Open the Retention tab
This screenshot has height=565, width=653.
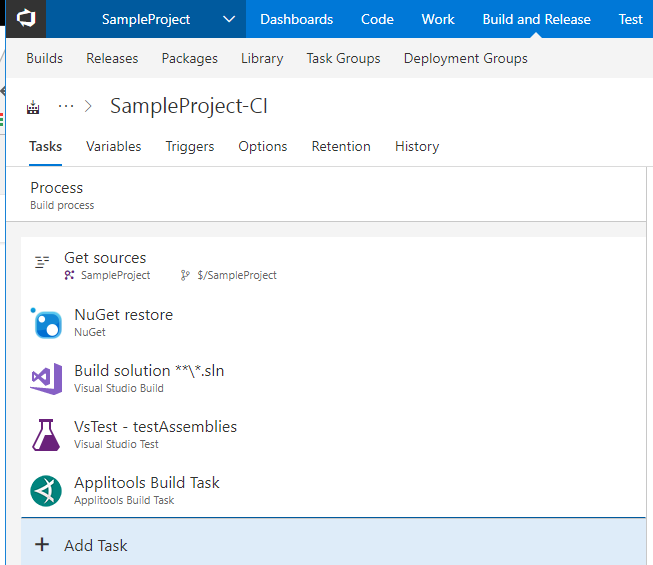[340, 146]
